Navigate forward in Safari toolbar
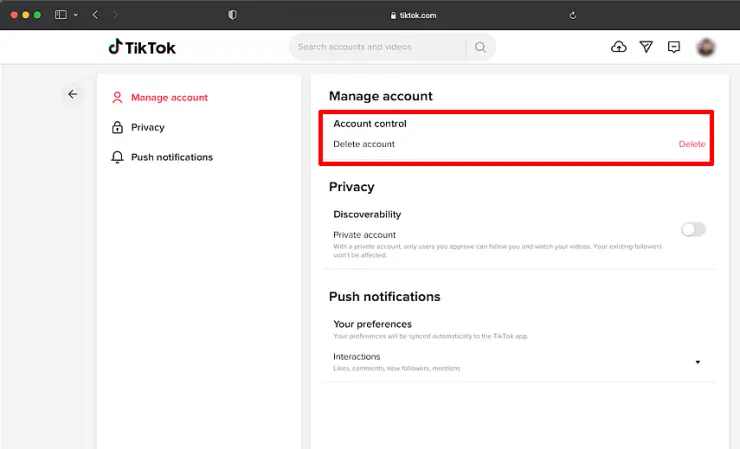This screenshot has width=740, height=449. [x=115, y=15]
